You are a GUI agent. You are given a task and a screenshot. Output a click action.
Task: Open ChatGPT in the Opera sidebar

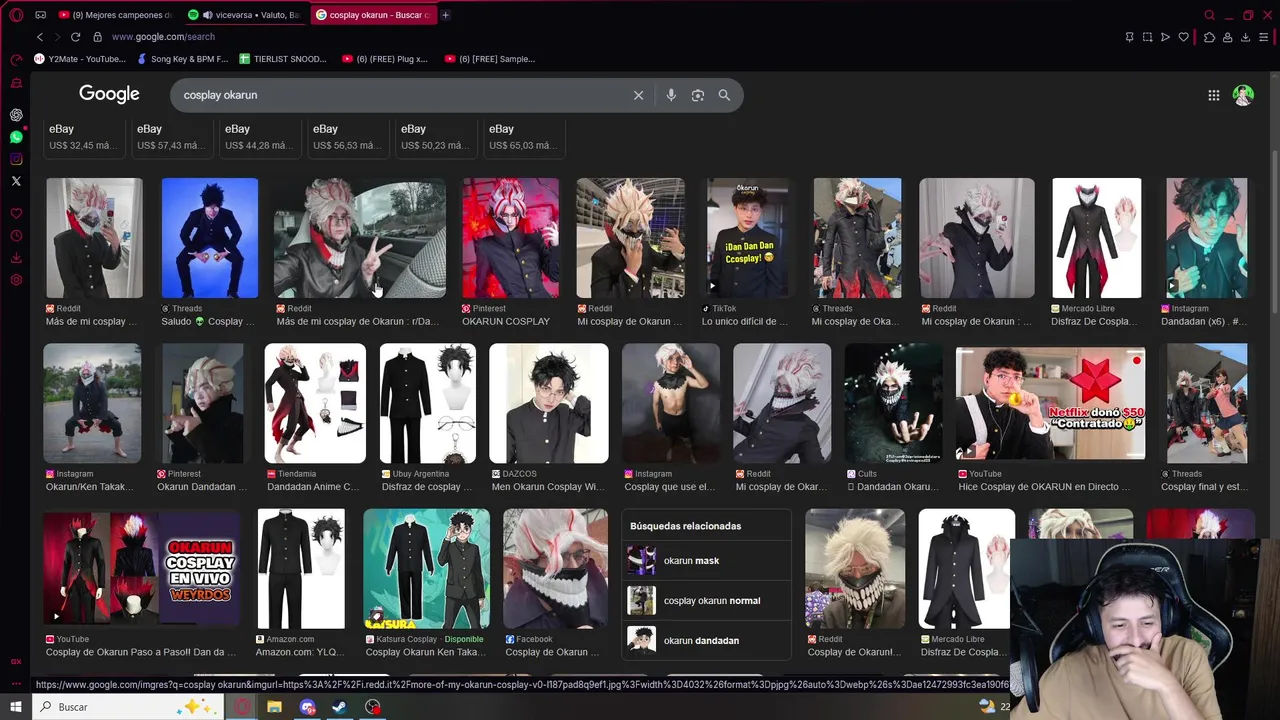click(x=16, y=115)
